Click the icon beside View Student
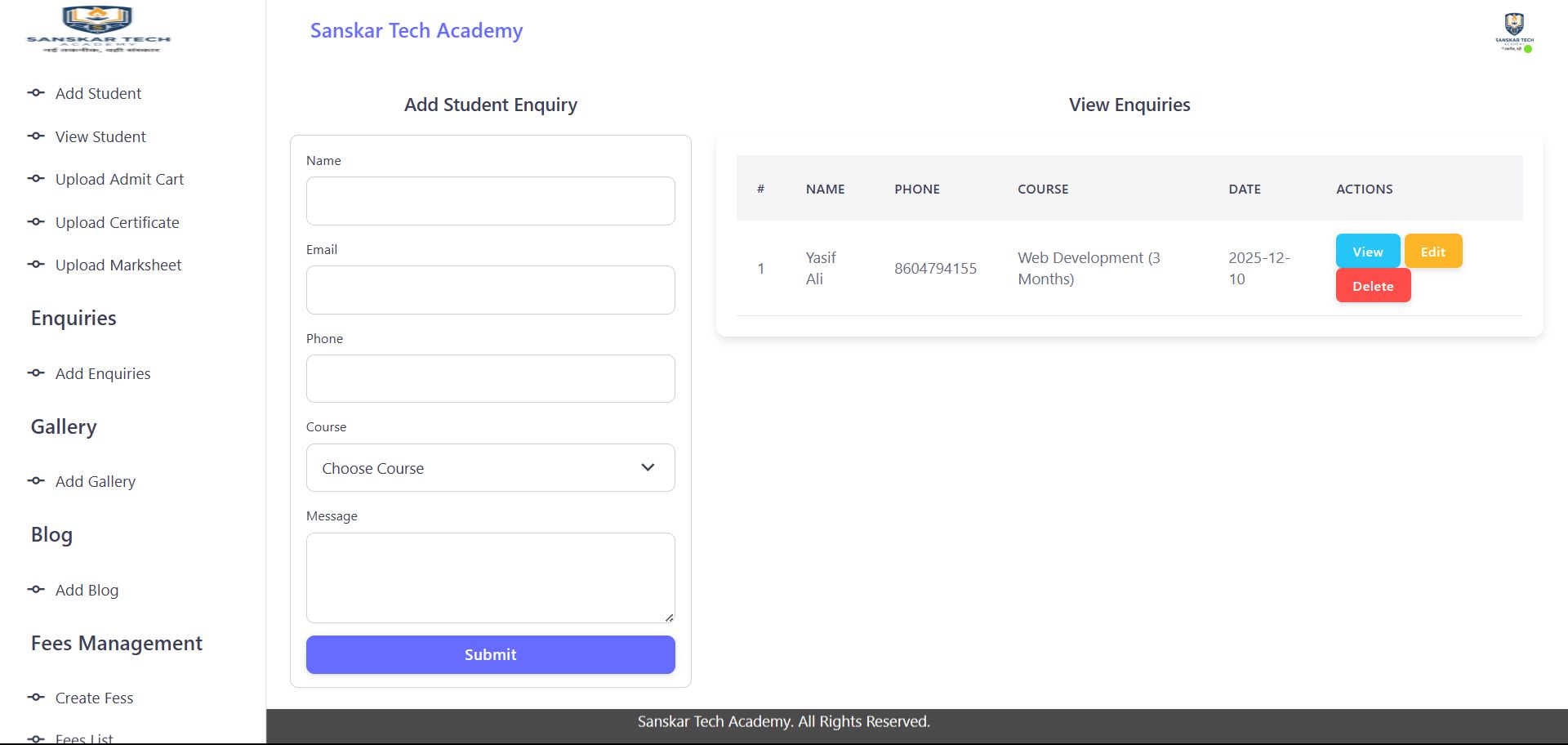This screenshot has height=745, width=1568. (x=36, y=136)
